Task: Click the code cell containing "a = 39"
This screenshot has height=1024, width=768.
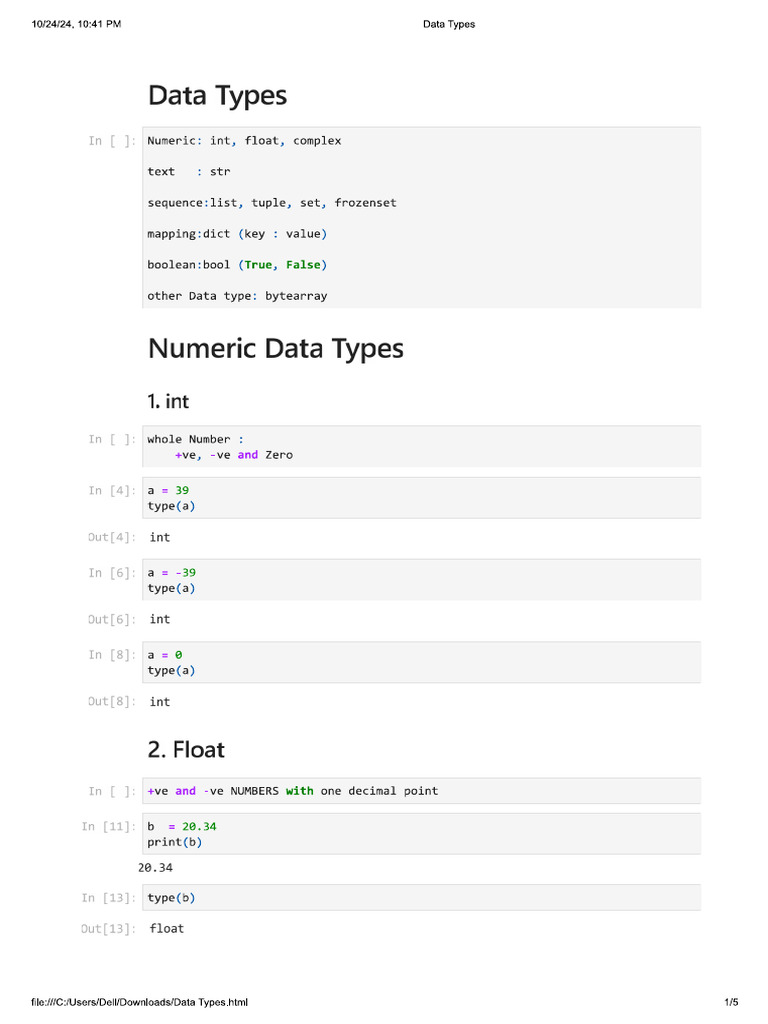Action: point(421,498)
